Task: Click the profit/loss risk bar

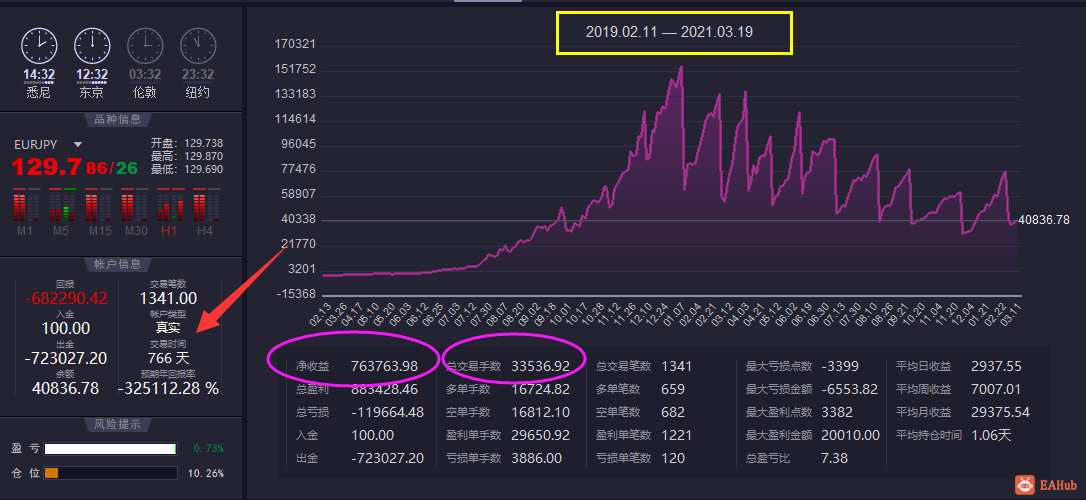Action: (x=110, y=449)
